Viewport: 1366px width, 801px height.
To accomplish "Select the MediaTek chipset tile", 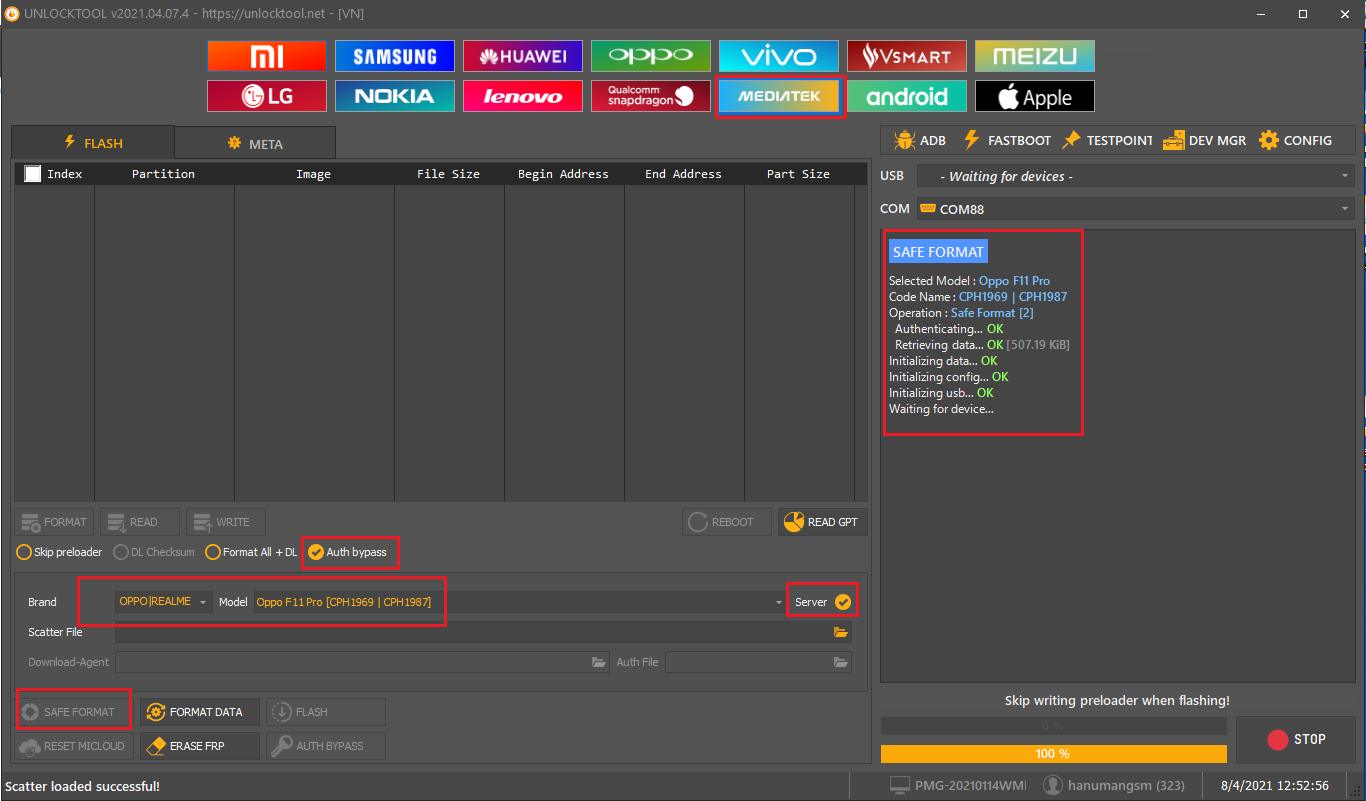I will (779, 96).
